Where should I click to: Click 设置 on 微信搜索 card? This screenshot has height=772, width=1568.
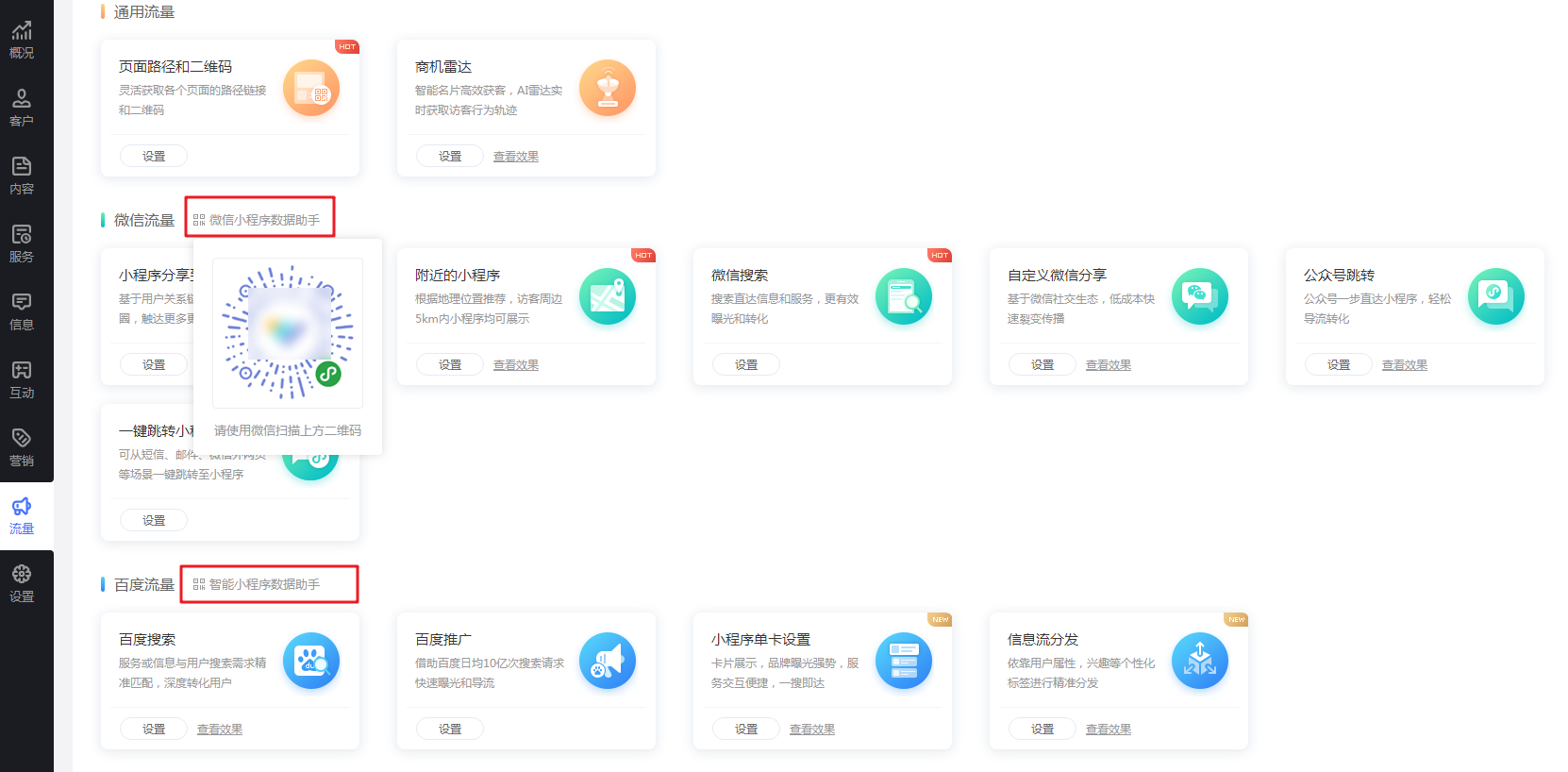pyautogui.click(x=746, y=364)
